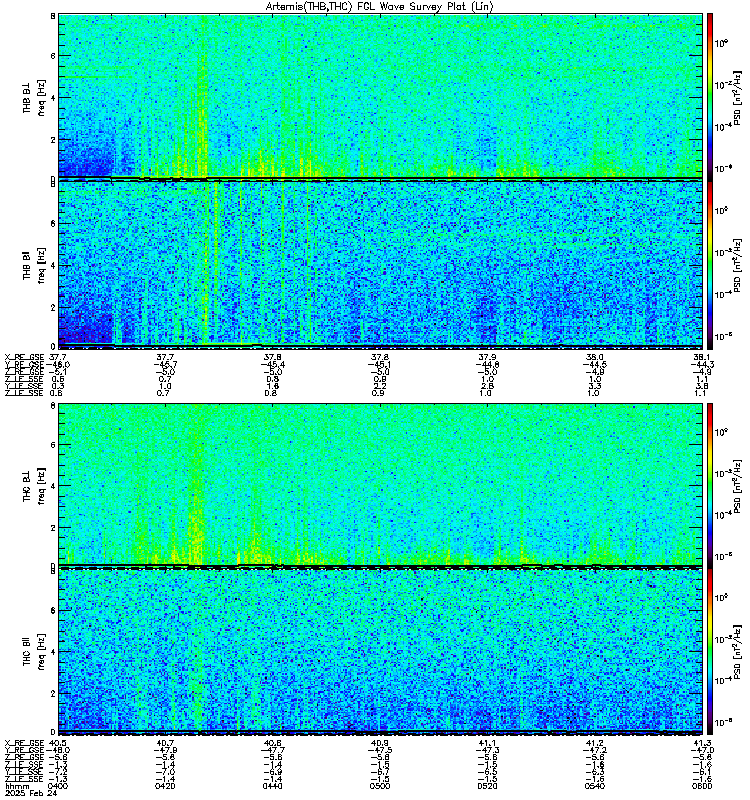This screenshot has height=800, width=750.
Task: Click the THC X_RE_GSE value 40.9
Action: pos(380,743)
